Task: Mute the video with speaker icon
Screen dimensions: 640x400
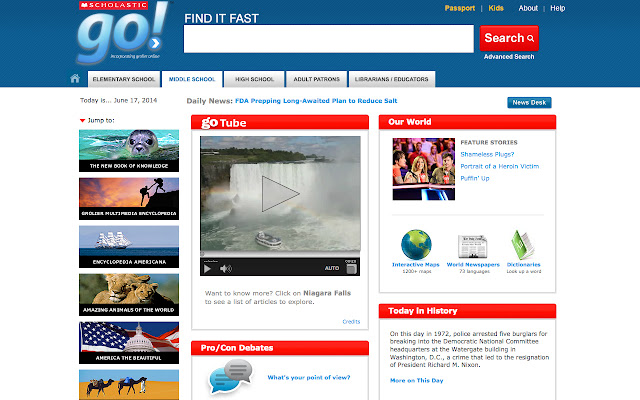Action: click(226, 269)
